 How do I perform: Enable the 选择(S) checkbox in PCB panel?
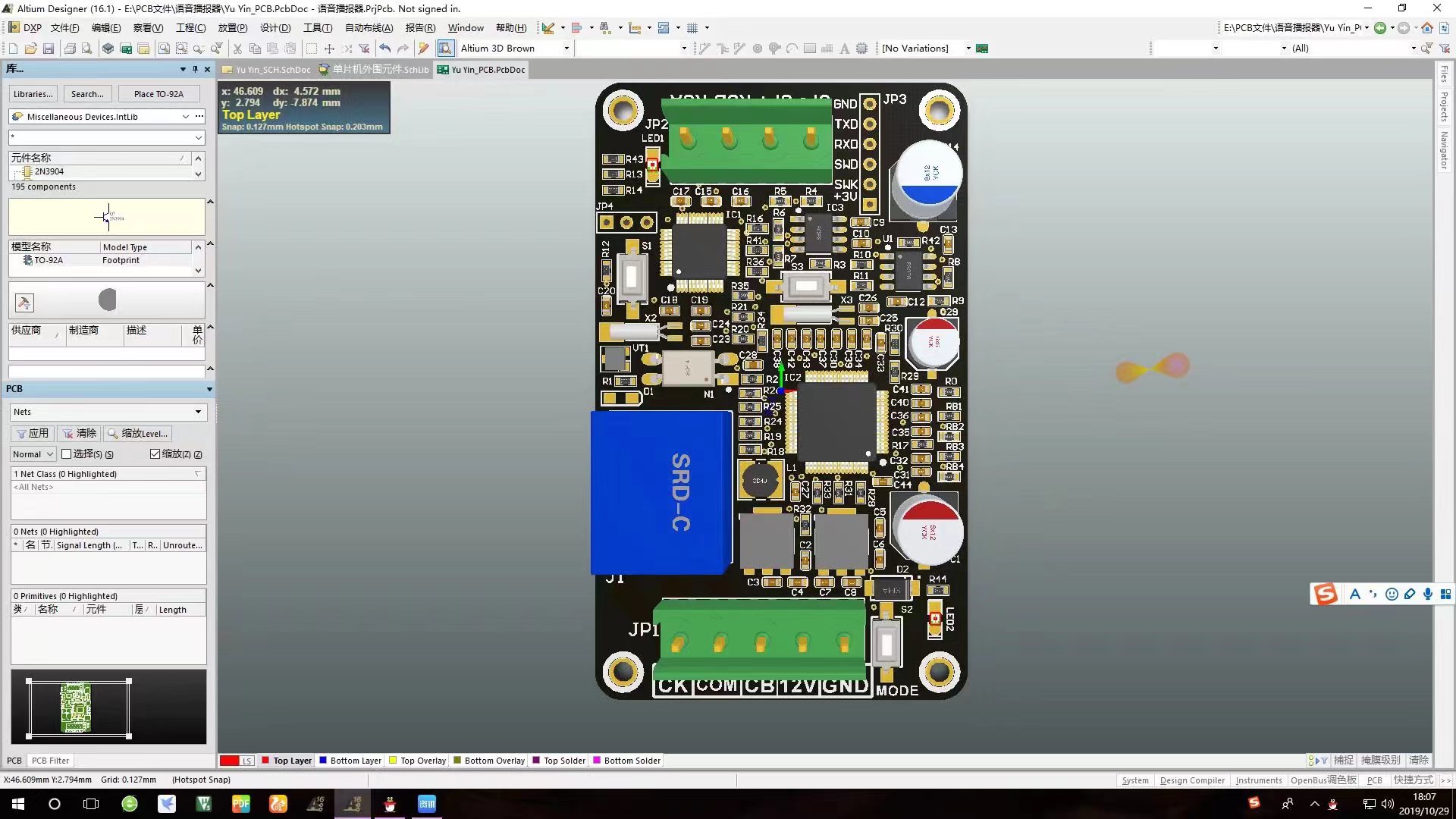67,454
